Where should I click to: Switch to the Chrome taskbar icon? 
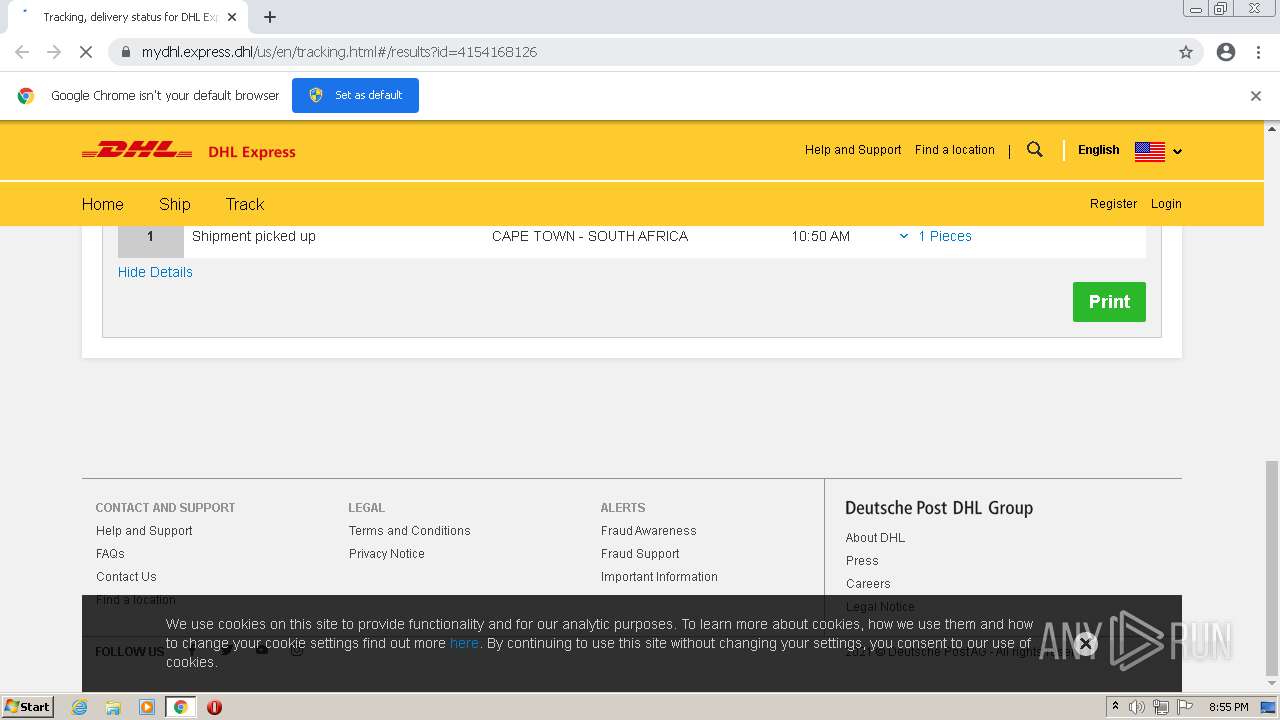(x=181, y=707)
